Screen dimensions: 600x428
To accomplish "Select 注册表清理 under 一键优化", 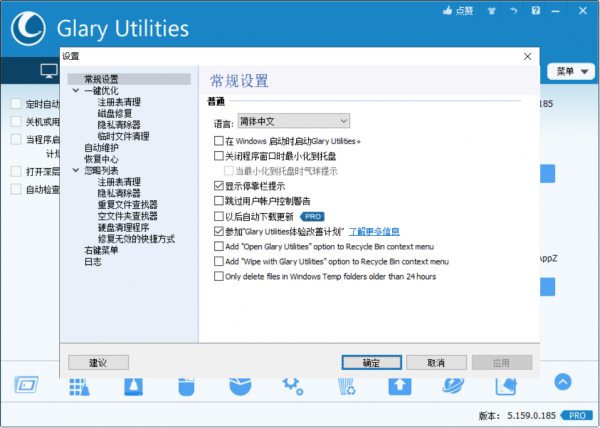I will (x=119, y=102).
